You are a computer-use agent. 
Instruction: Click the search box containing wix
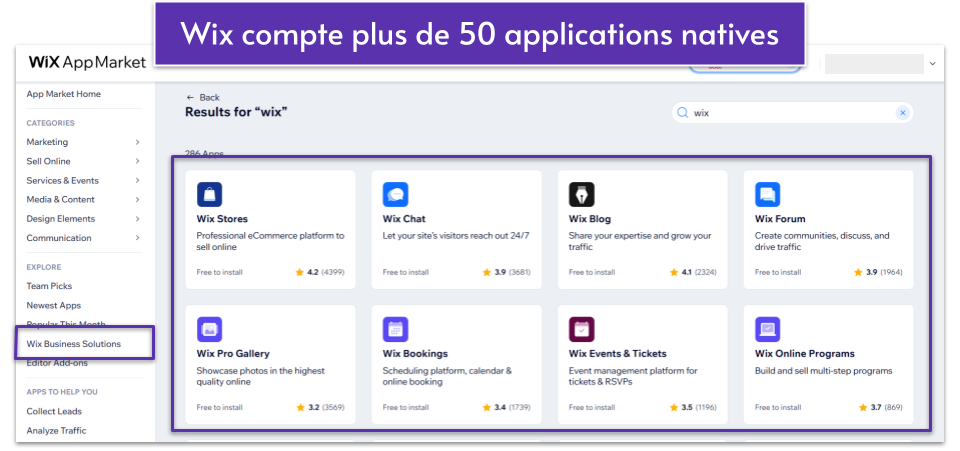[792, 113]
